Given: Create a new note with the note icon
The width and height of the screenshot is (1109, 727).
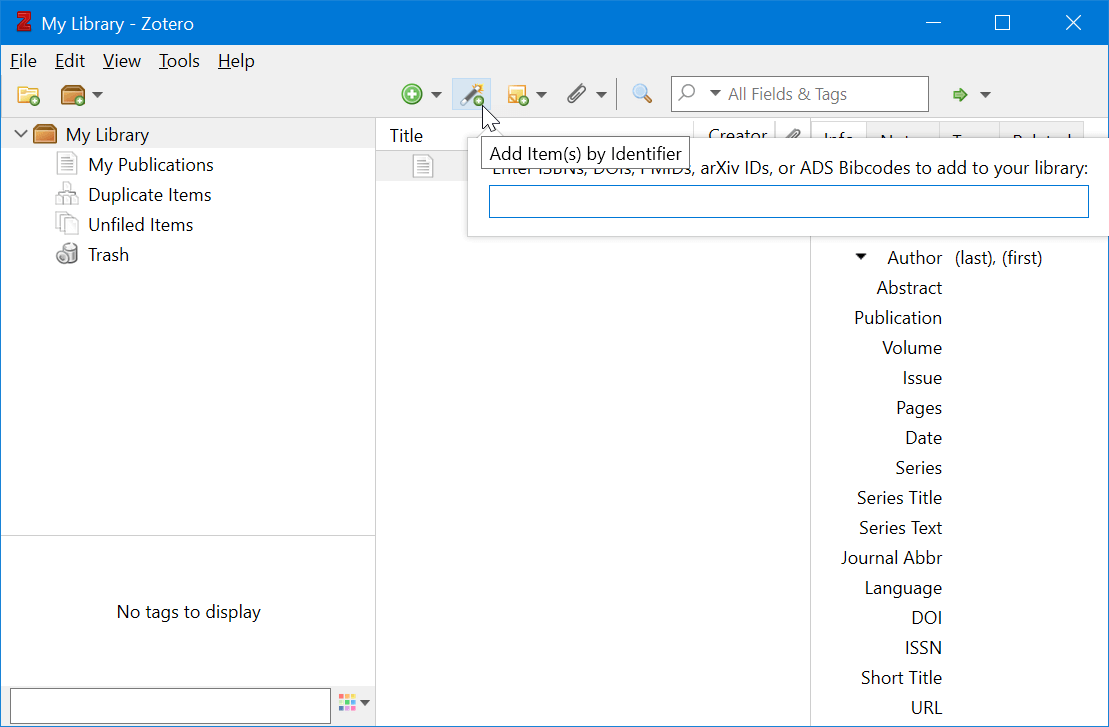Looking at the screenshot, I should (x=519, y=93).
